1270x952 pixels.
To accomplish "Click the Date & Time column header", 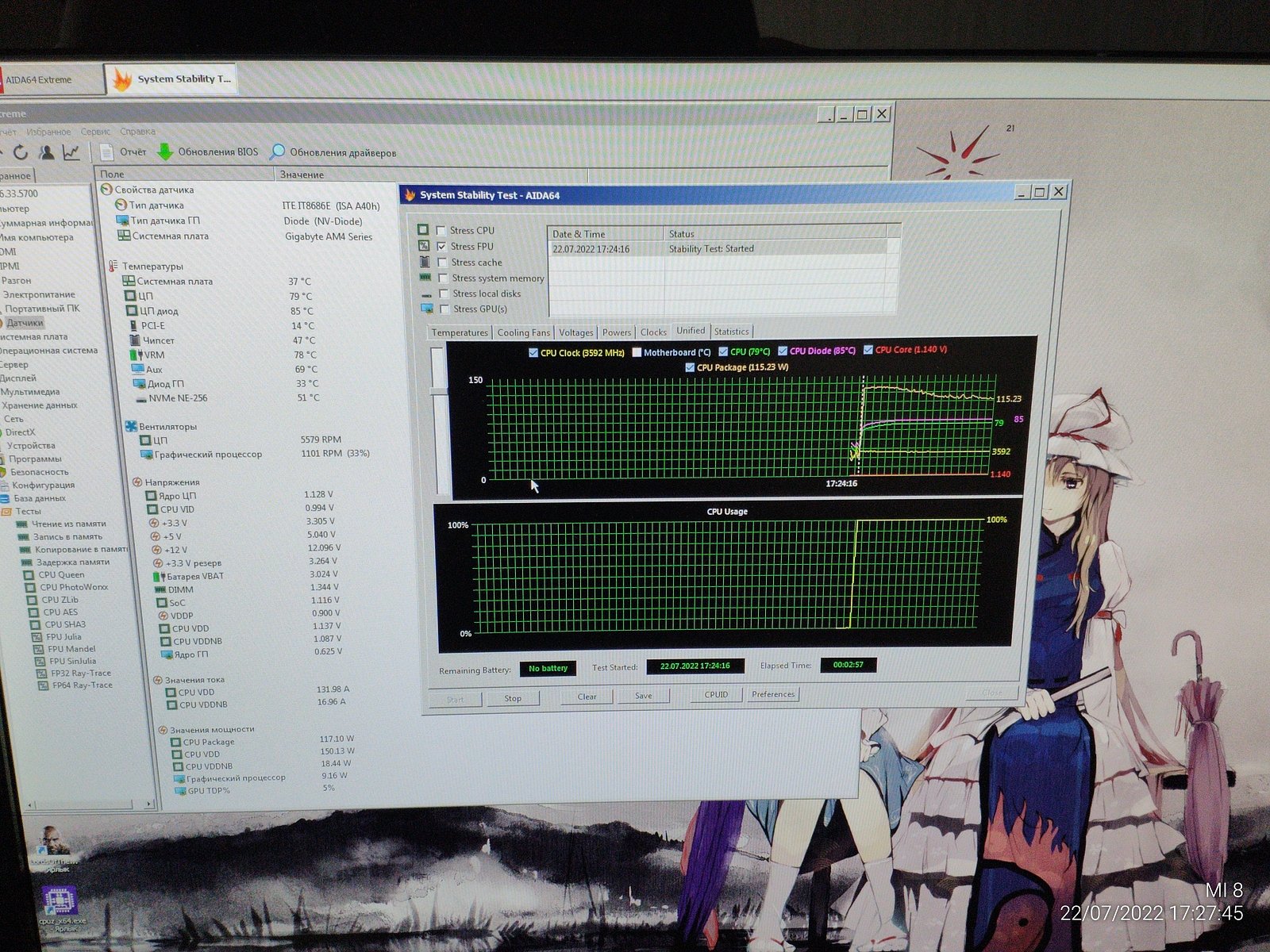I will point(606,234).
